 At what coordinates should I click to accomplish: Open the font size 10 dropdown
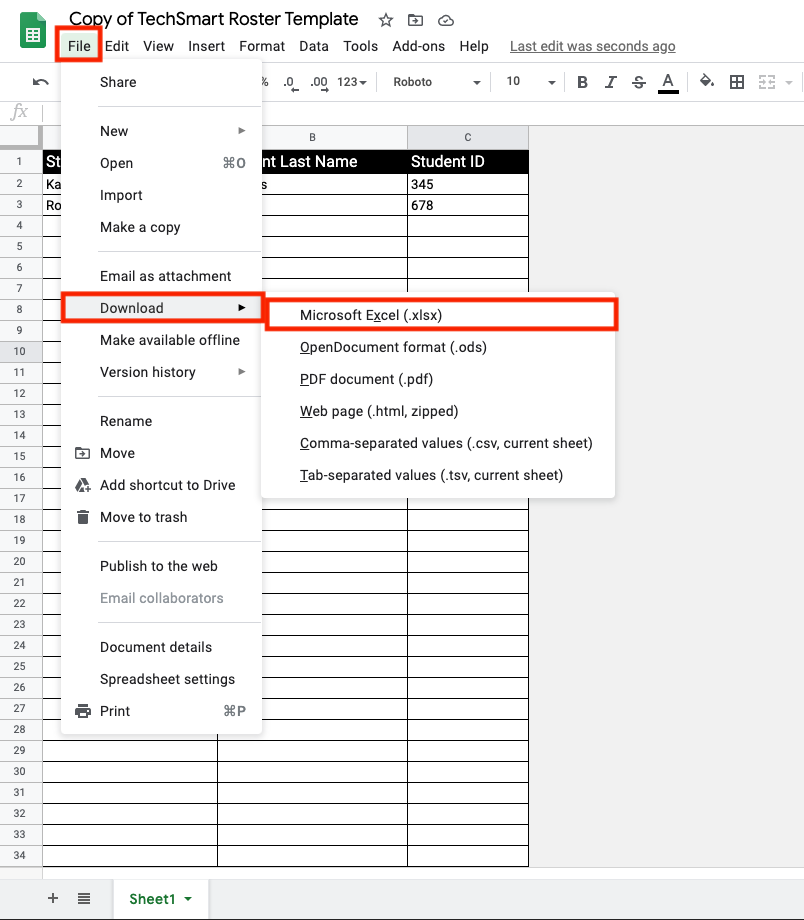[531, 82]
